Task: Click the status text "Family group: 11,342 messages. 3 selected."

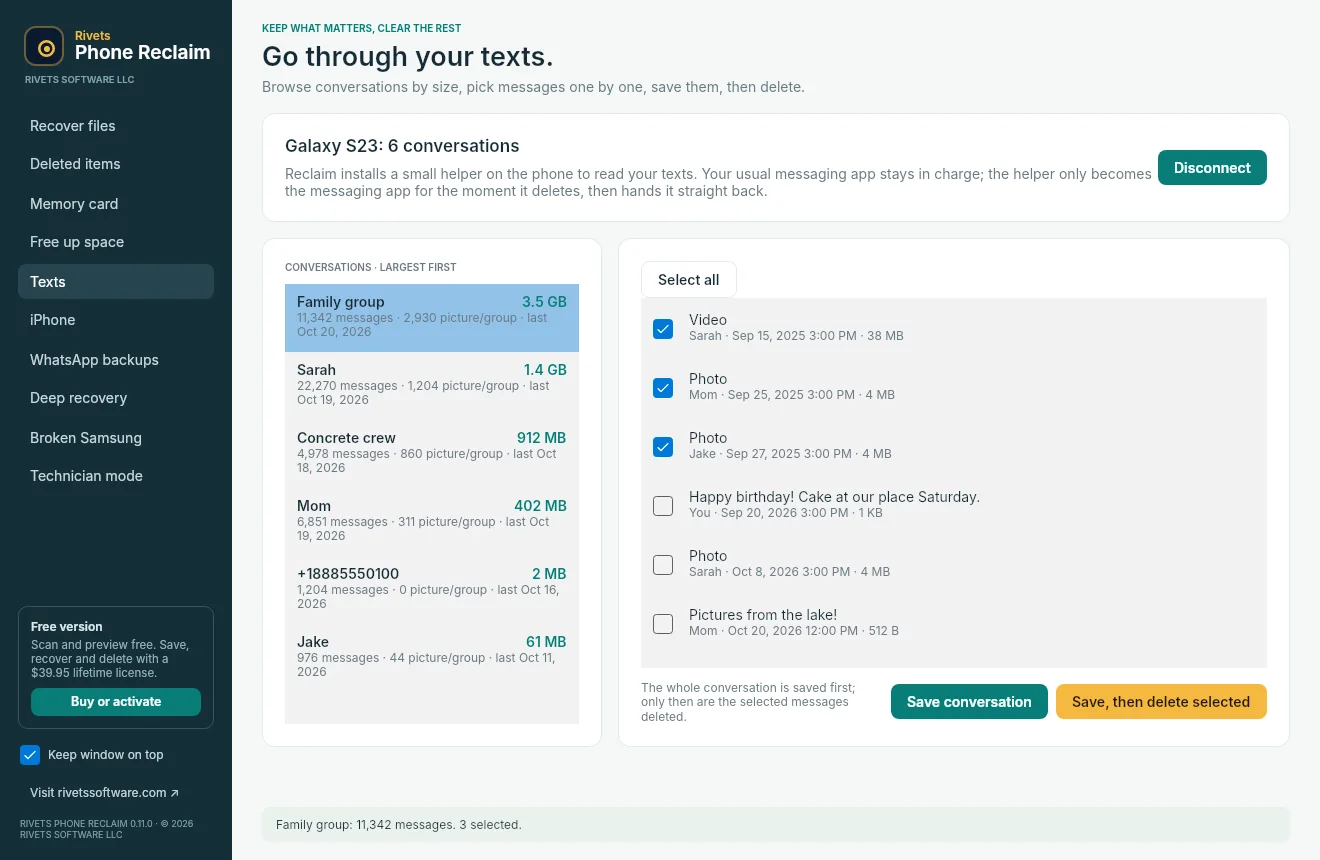Action: pos(399,825)
